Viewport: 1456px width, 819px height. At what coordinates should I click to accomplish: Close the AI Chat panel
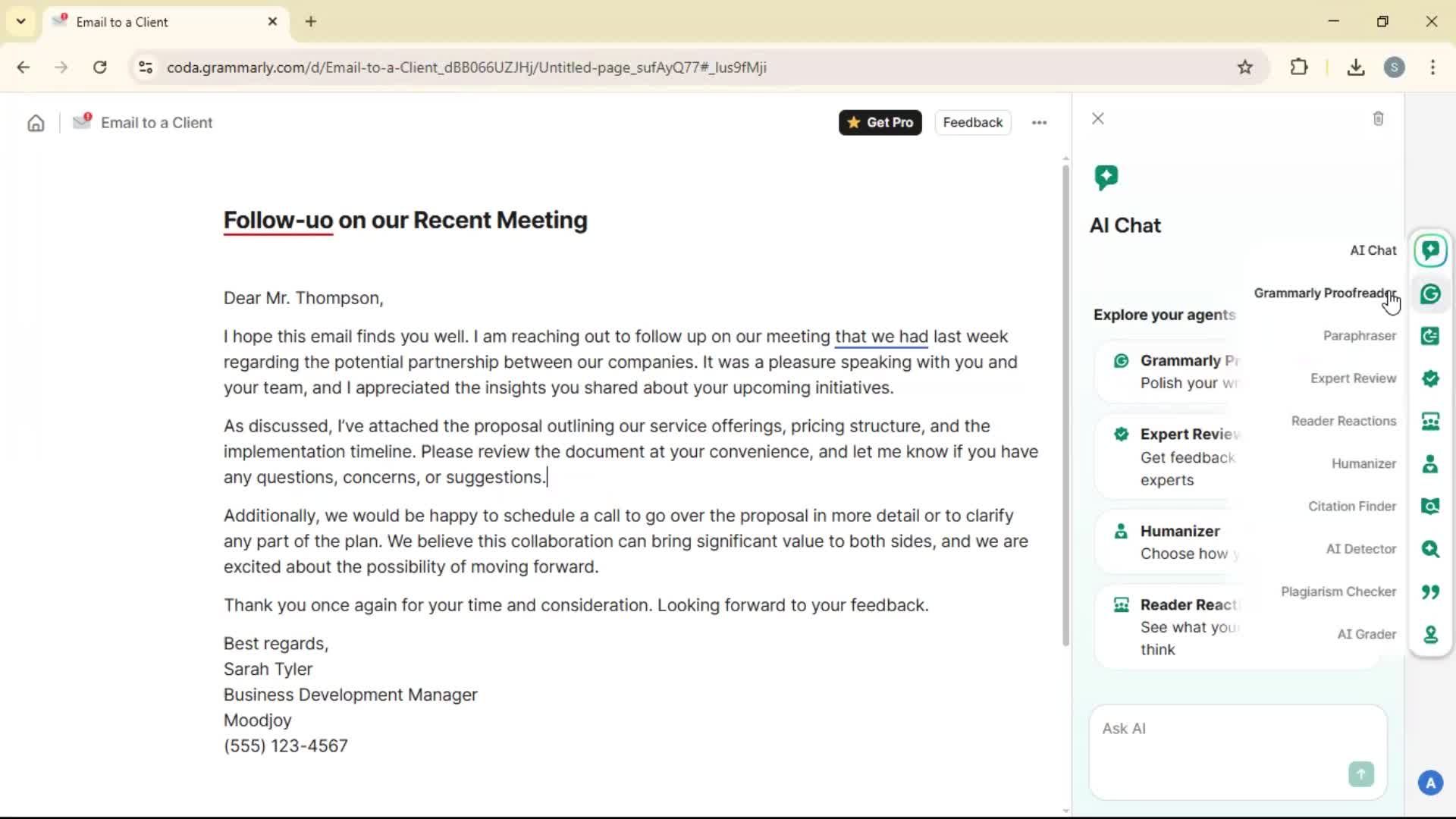pos(1097,118)
